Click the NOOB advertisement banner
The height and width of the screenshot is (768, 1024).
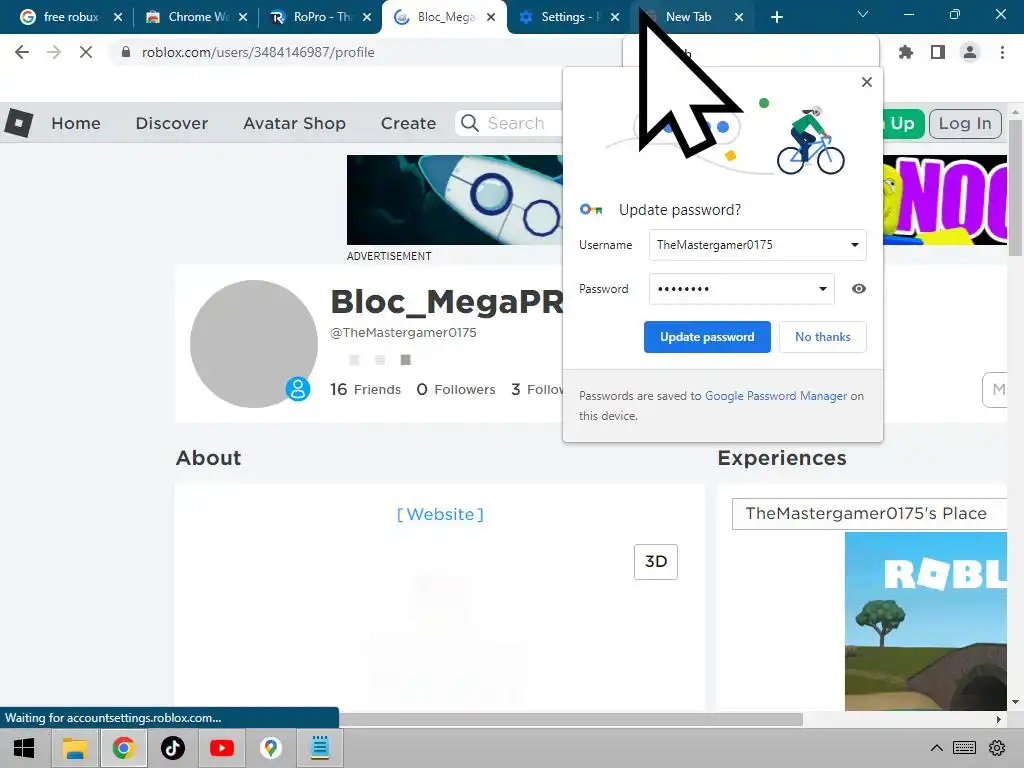coord(945,200)
